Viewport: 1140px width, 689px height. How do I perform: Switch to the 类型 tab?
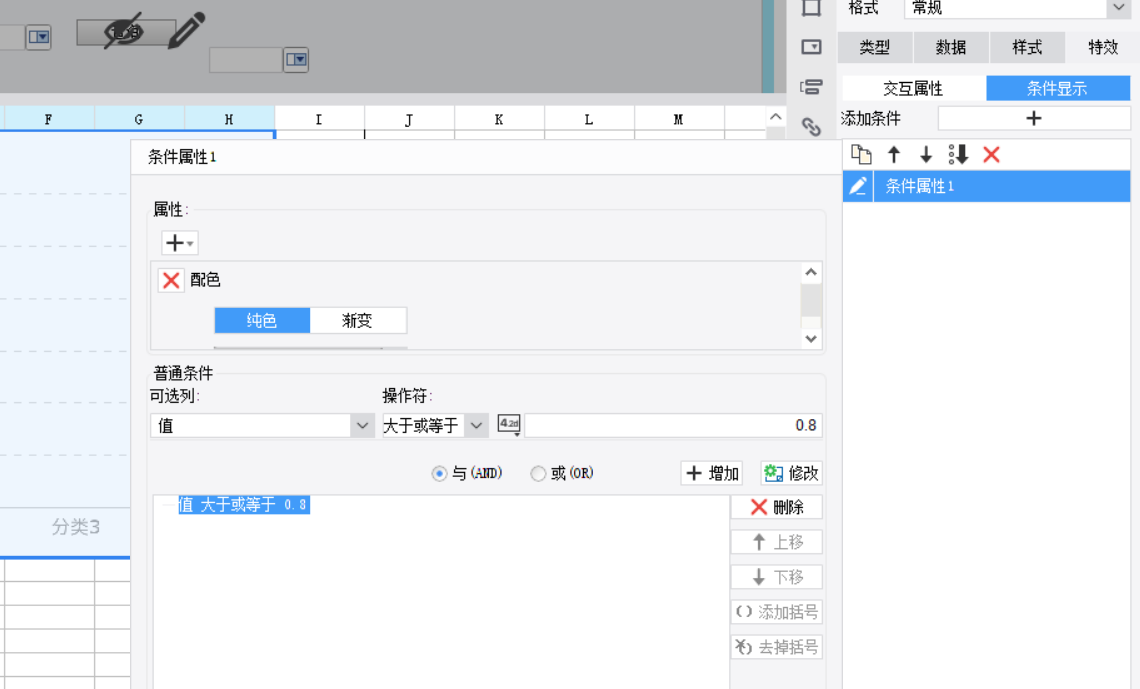point(875,47)
